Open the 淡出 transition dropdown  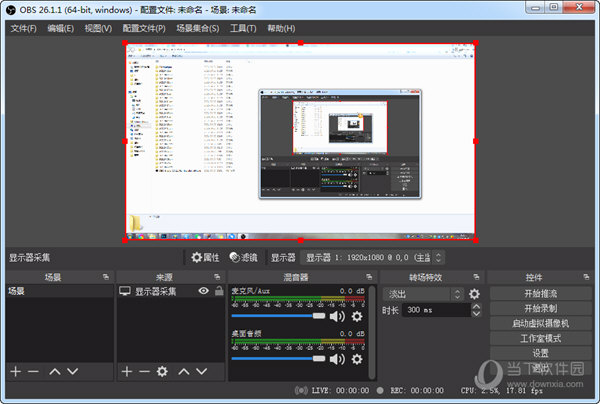(424, 294)
